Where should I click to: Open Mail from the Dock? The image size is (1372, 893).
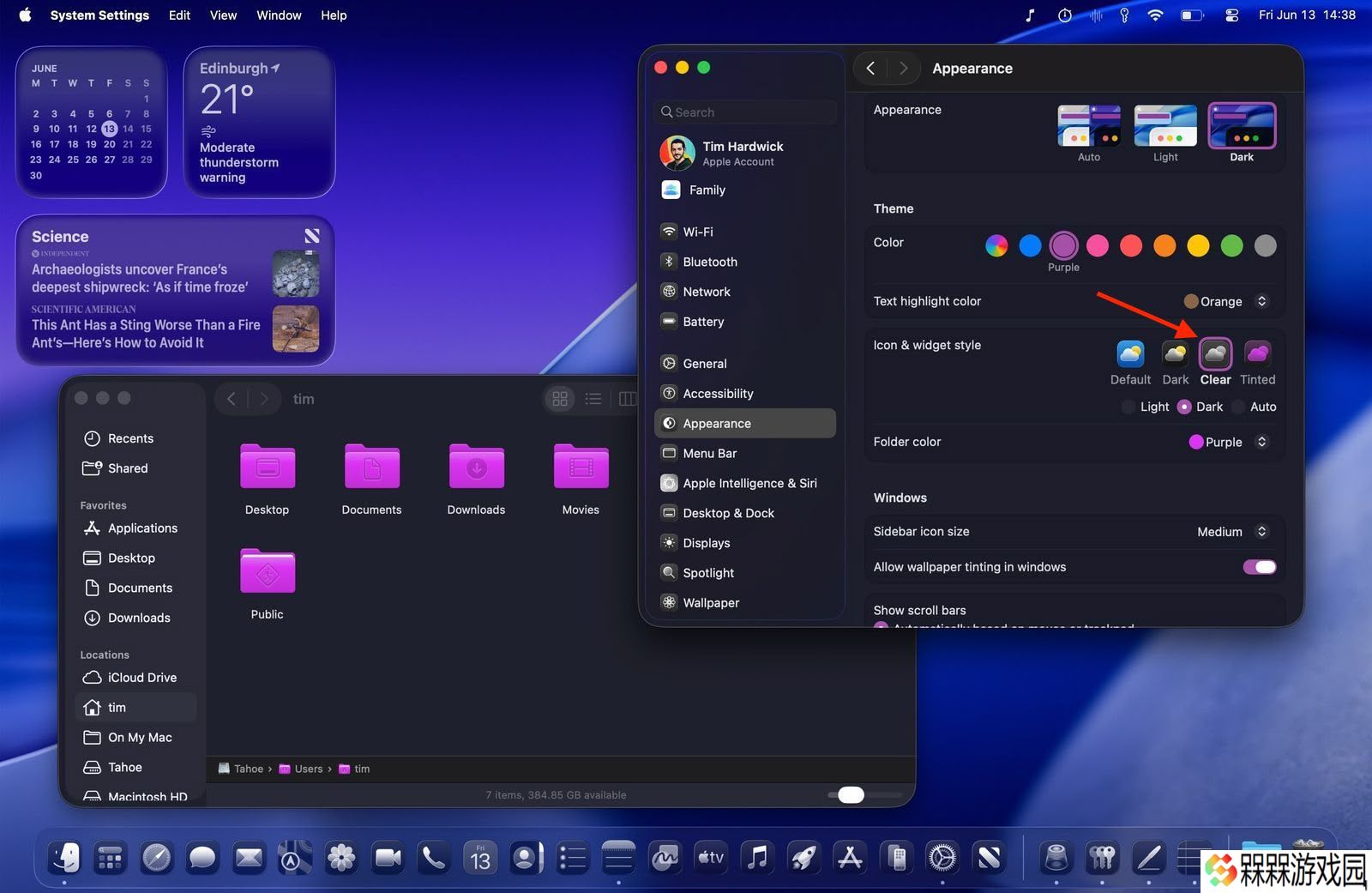point(249,857)
